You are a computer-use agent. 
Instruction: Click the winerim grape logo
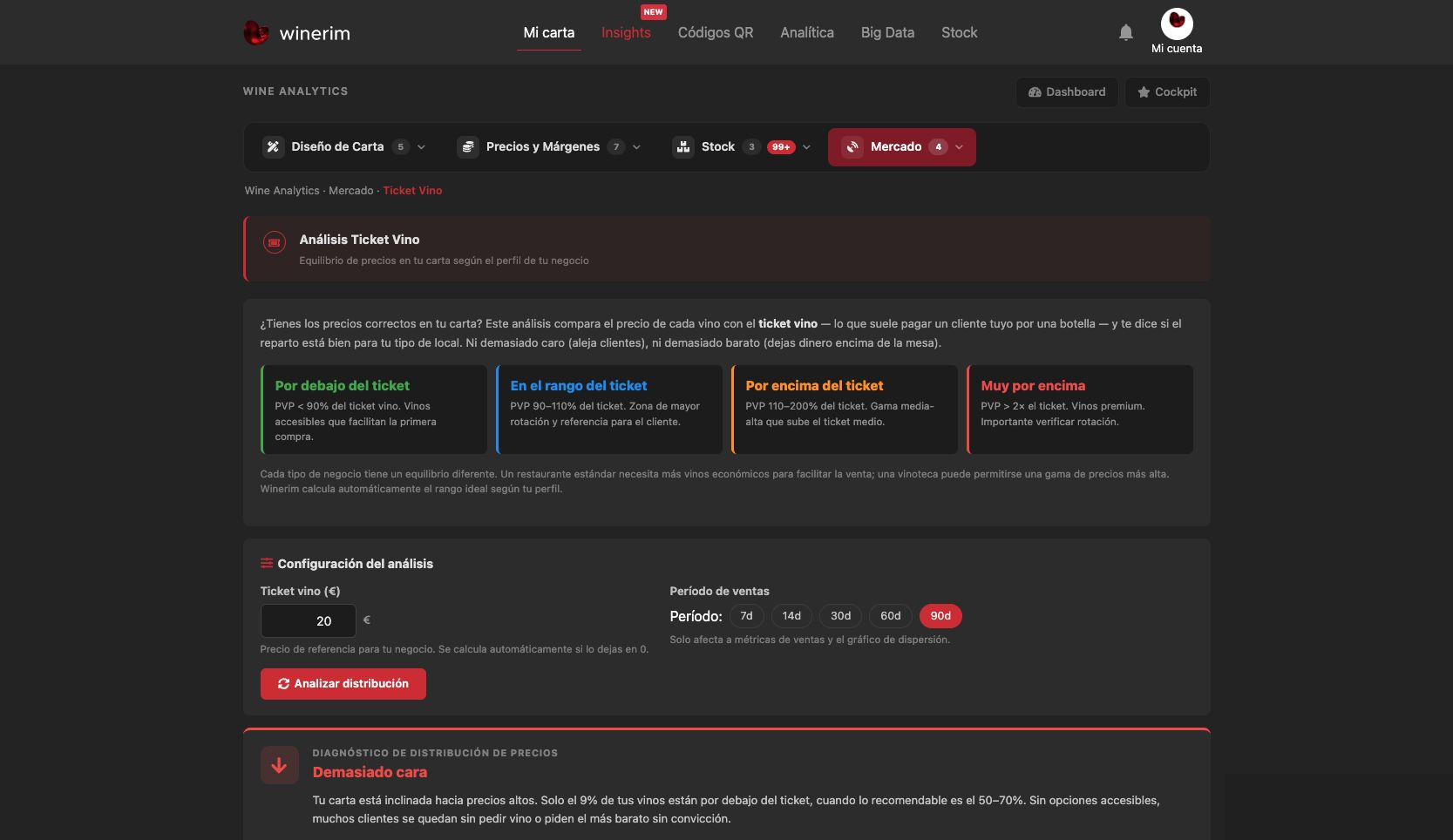255,33
